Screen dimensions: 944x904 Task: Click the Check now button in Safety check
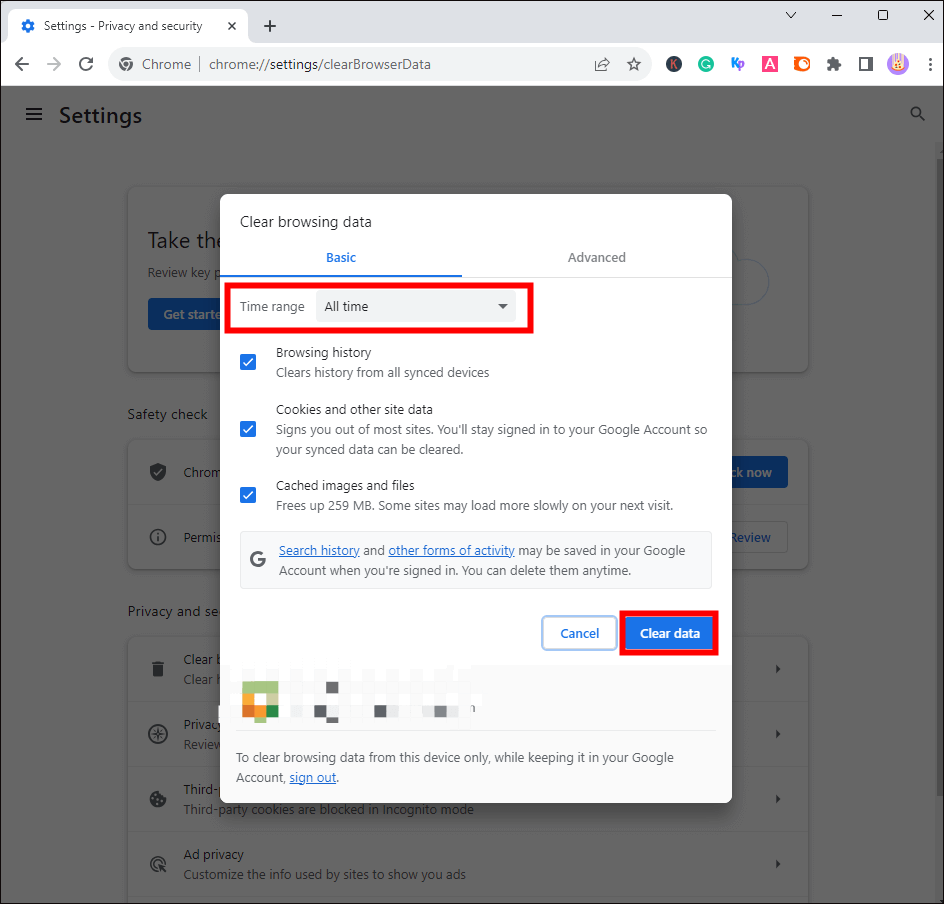point(759,472)
